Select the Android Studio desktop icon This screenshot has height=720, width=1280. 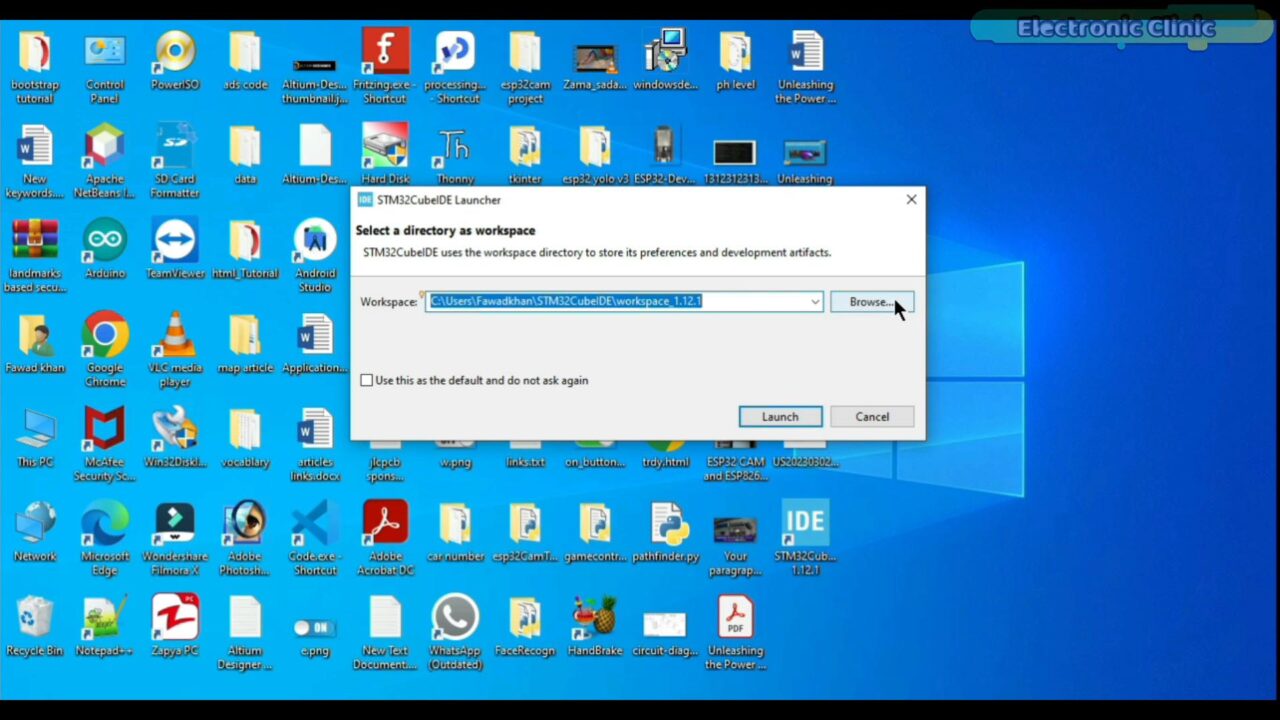coord(315,256)
